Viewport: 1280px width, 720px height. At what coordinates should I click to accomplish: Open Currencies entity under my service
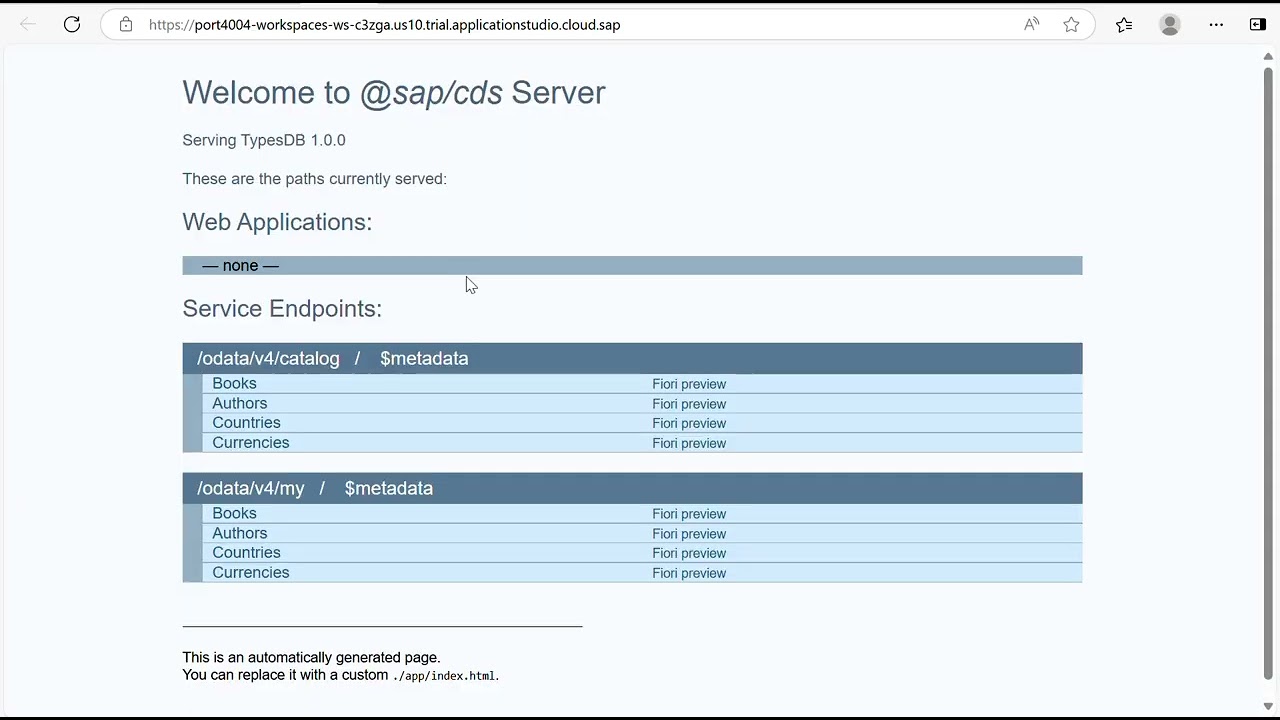pos(251,572)
